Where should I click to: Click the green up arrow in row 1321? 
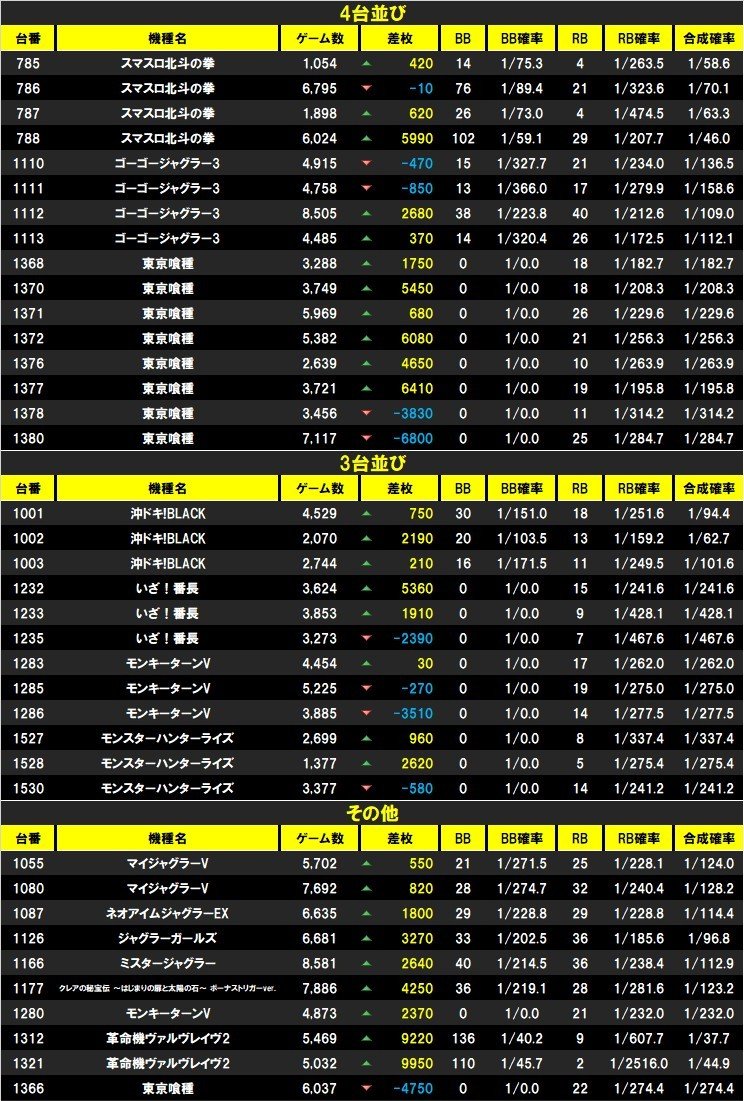pos(366,1064)
